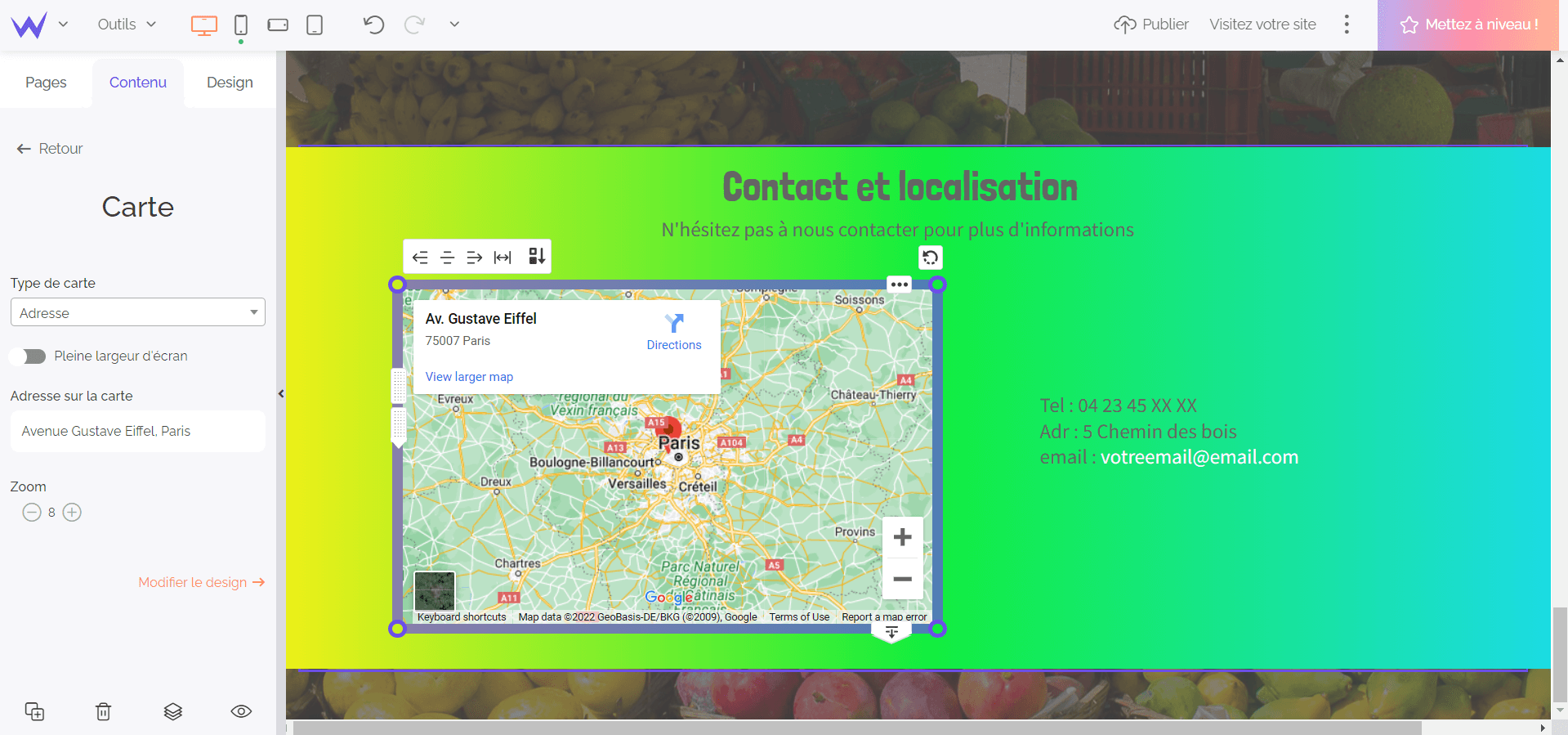Open map element three-dot options
This screenshot has width=1568, height=735.
point(900,285)
